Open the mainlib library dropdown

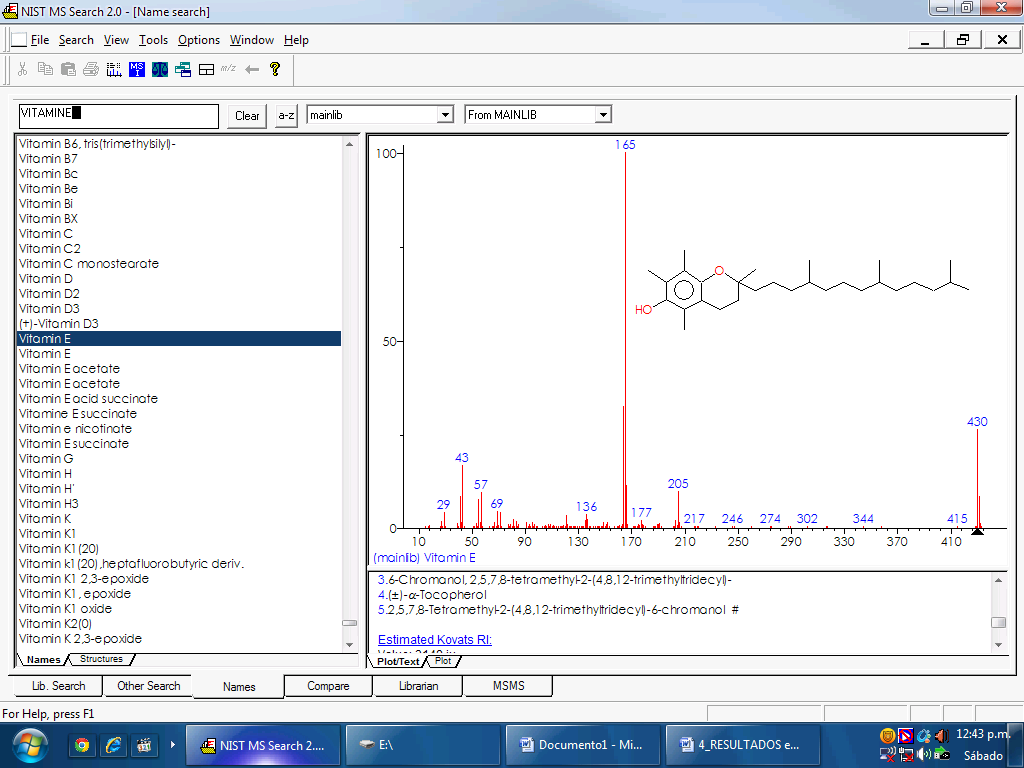click(445, 115)
